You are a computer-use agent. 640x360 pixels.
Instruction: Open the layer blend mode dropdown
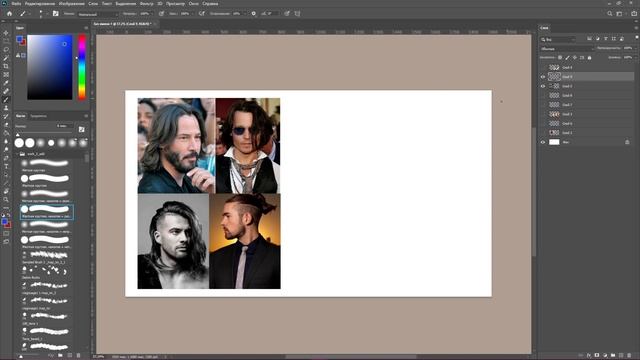tap(567, 49)
